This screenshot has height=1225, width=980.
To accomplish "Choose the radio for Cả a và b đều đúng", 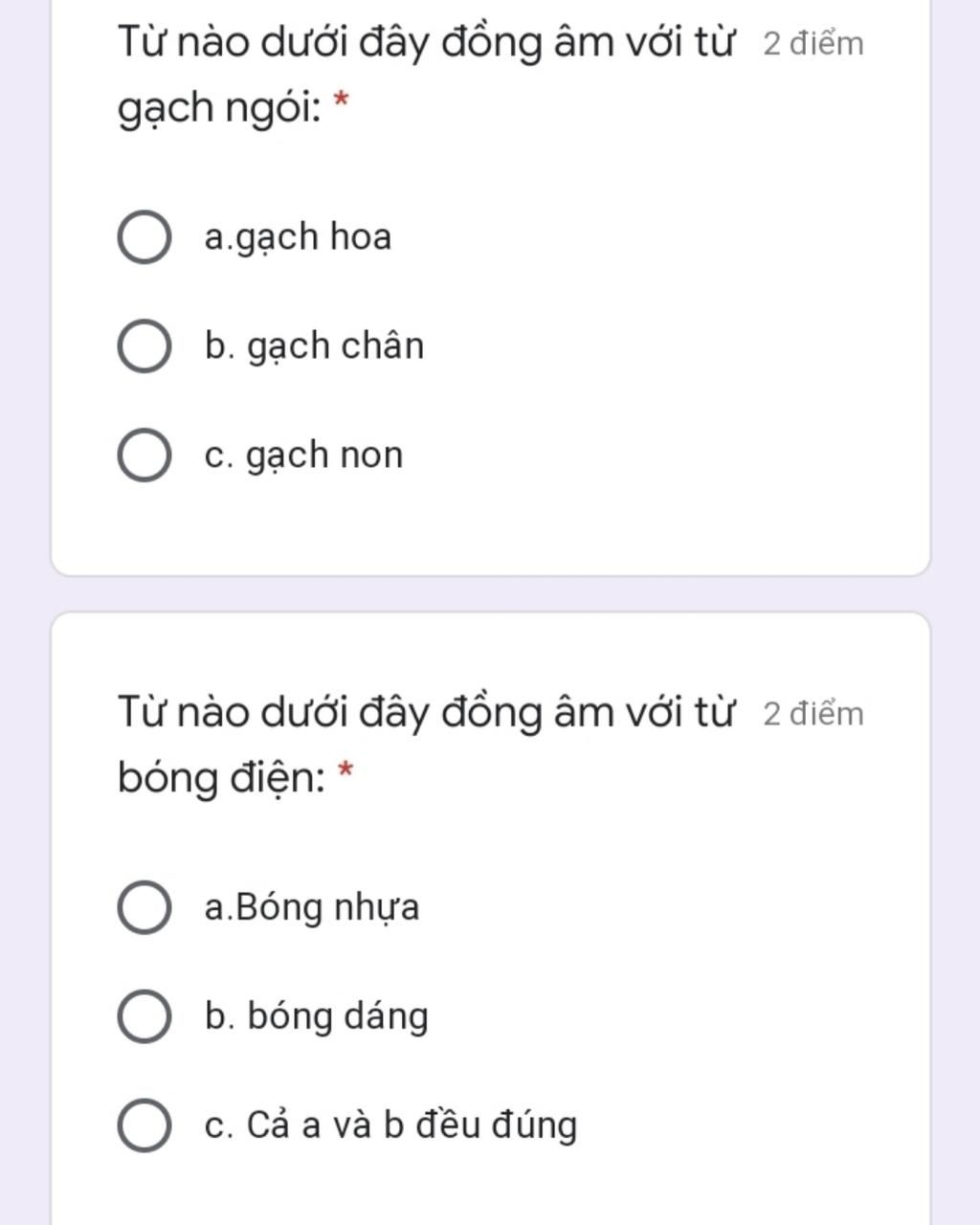I will click(145, 1125).
